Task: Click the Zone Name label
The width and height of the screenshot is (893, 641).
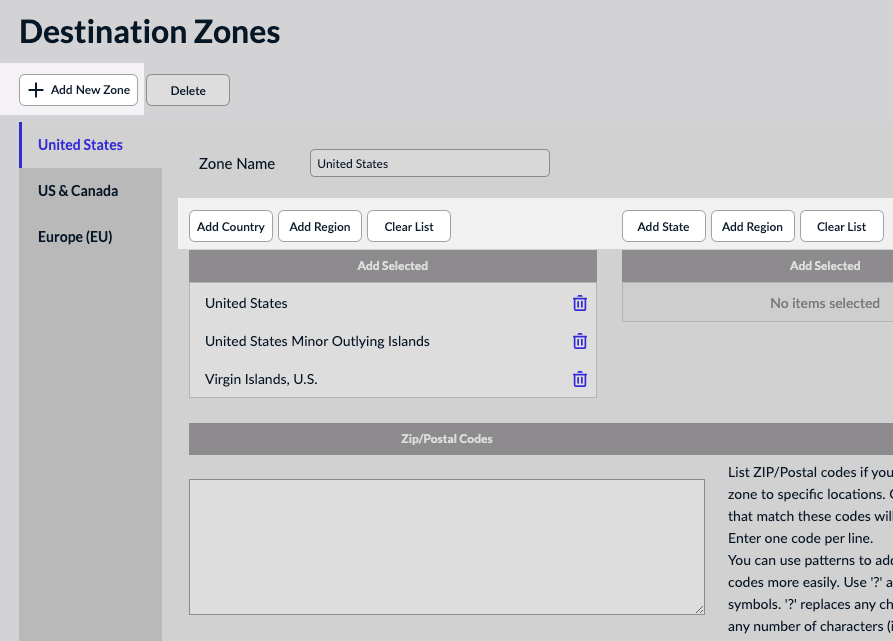Action: (237, 164)
